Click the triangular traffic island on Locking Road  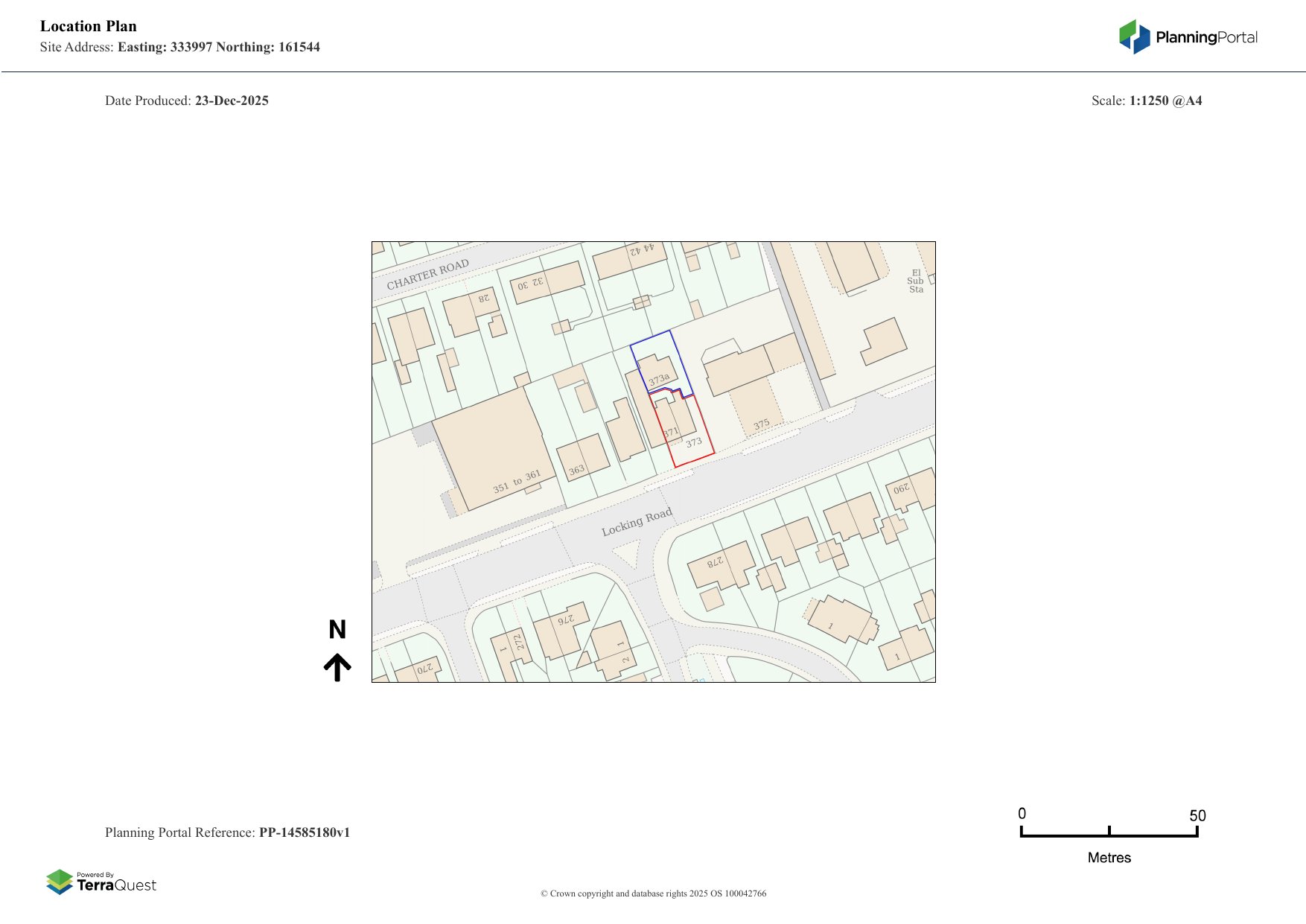(626, 555)
